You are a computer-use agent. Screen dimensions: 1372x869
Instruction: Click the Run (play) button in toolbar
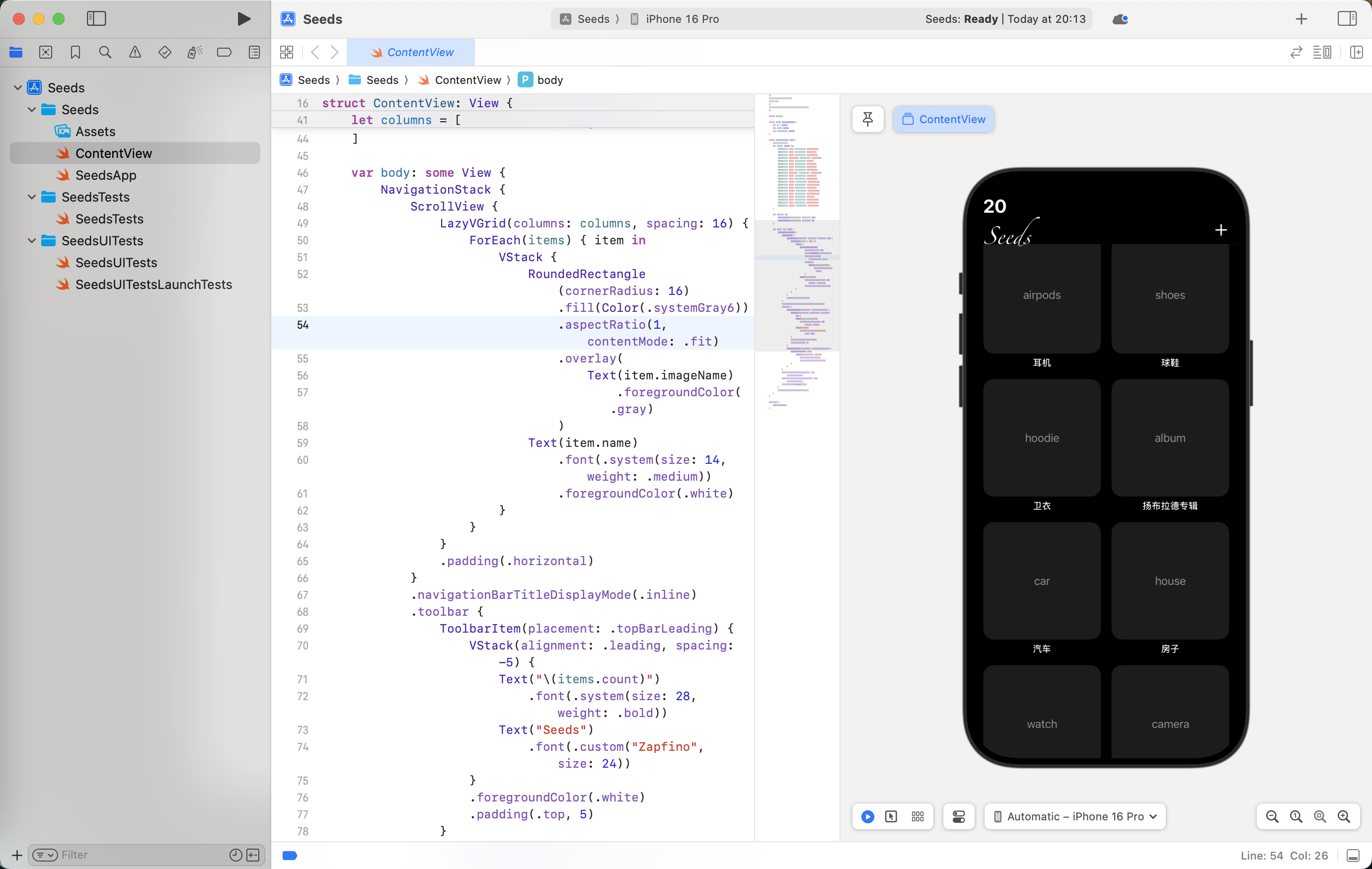244,19
